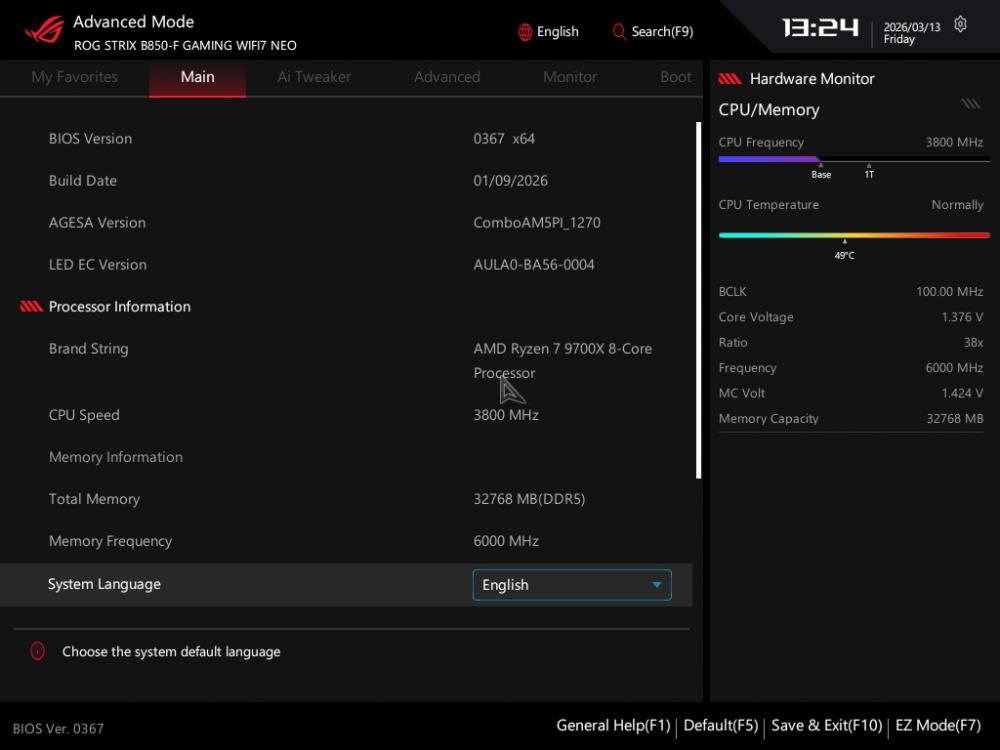Click the Processor Information red stripes icon
The height and width of the screenshot is (750, 1000).
[31, 307]
